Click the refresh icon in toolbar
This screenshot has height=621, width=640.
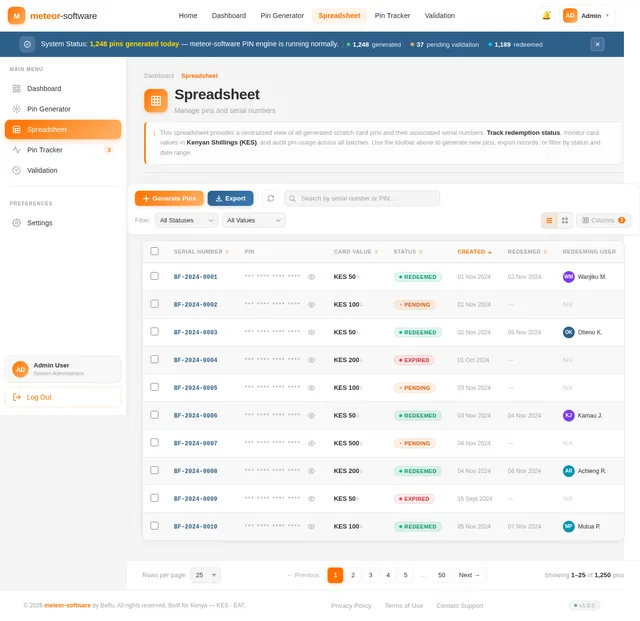click(x=271, y=198)
